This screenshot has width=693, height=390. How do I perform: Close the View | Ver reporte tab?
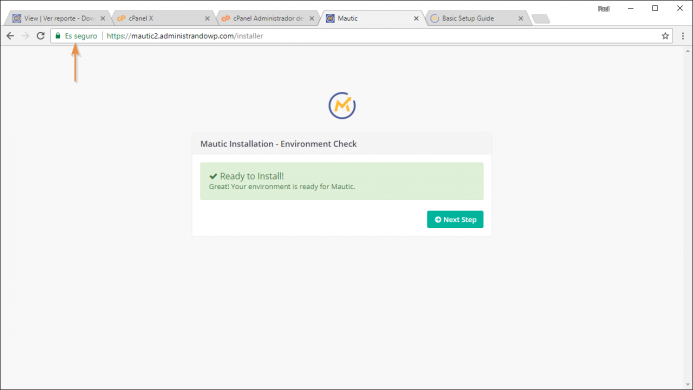[x=103, y=19]
